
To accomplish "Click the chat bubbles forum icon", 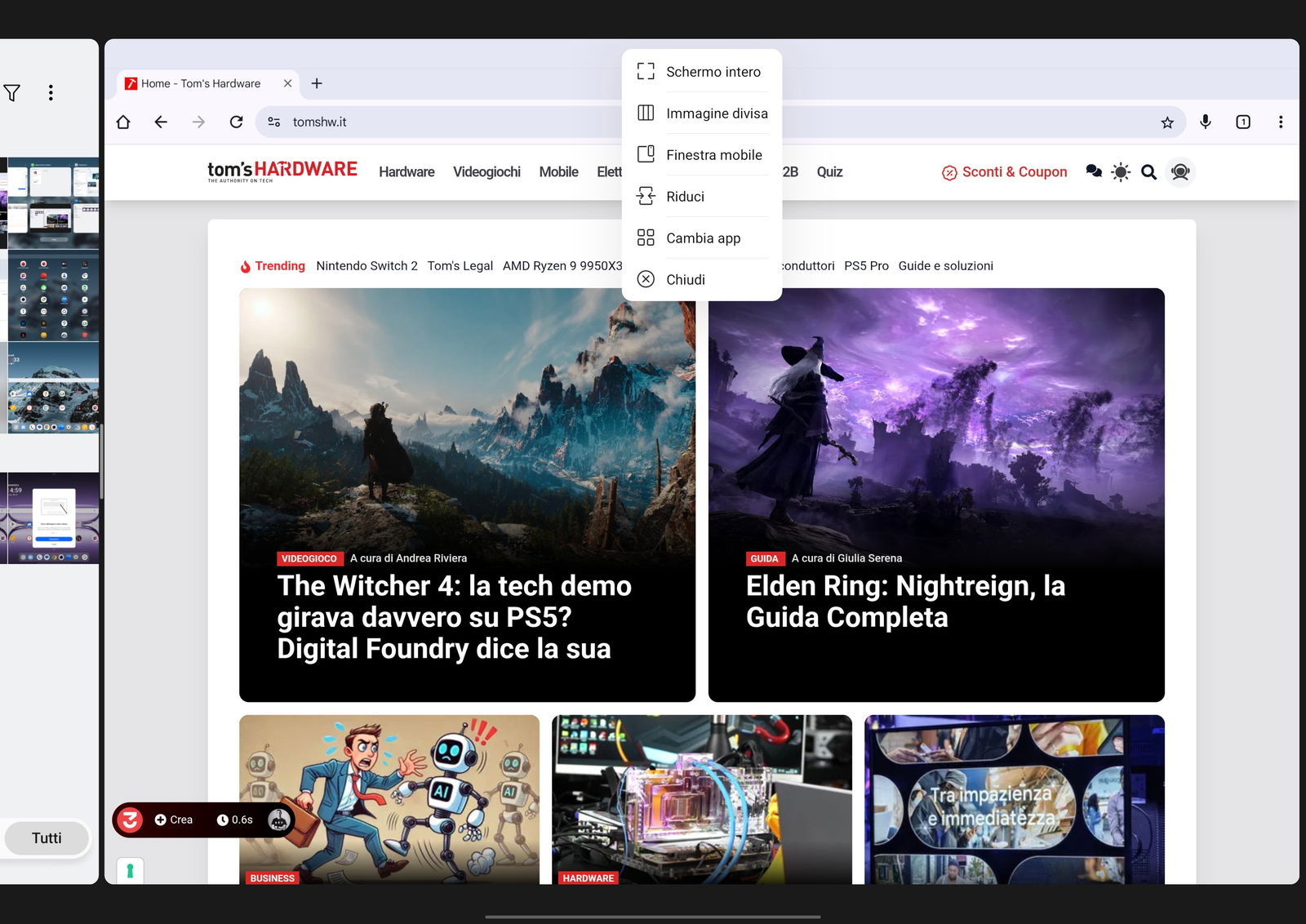I will pos(1094,172).
